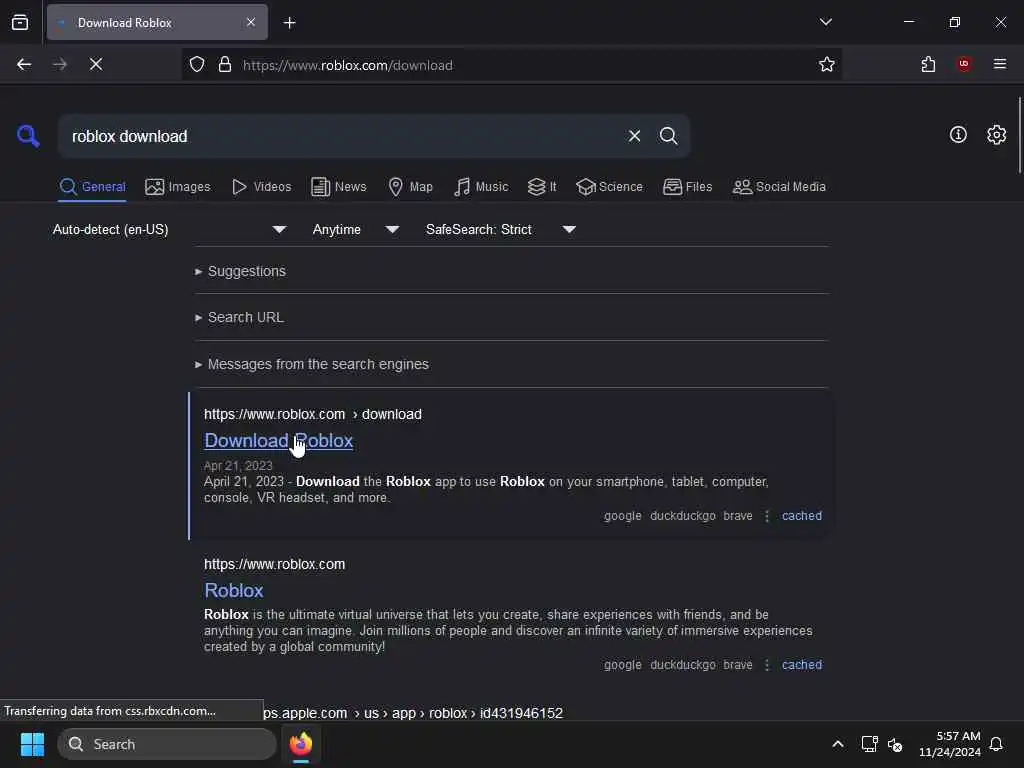The height and width of the screenshot is (768, 1024).
Task: Open cached version of Download Roblox result
Action: tap(801, 516)
